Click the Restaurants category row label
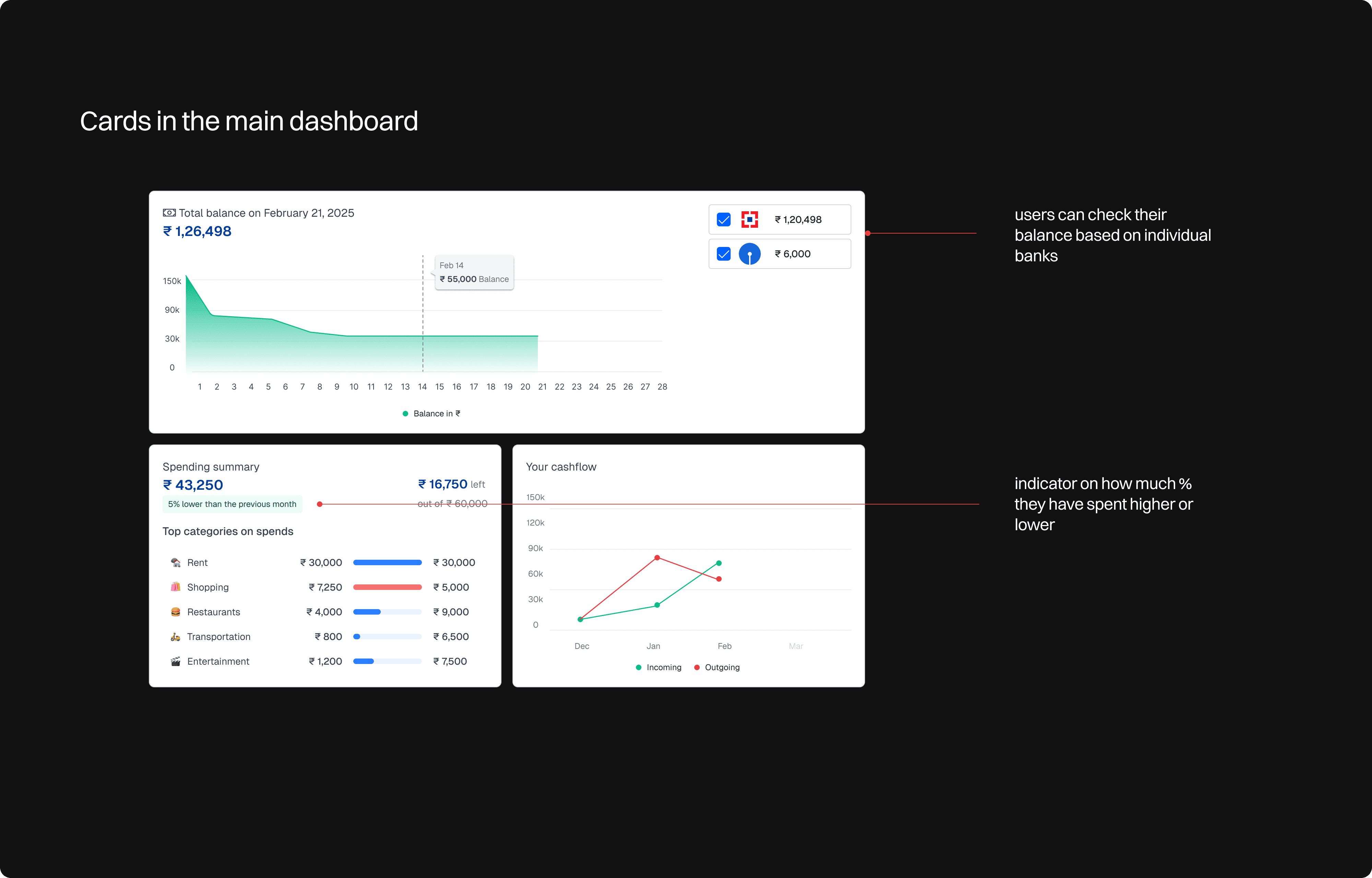 point(213,612)
